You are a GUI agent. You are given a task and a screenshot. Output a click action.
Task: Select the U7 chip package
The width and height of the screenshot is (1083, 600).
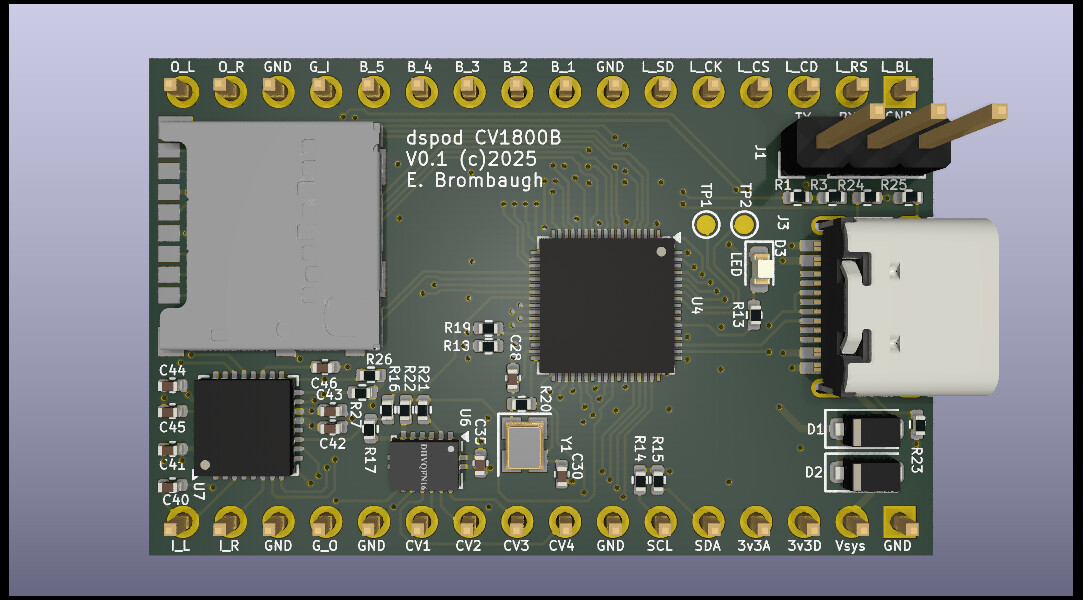(x=247, y=427)
